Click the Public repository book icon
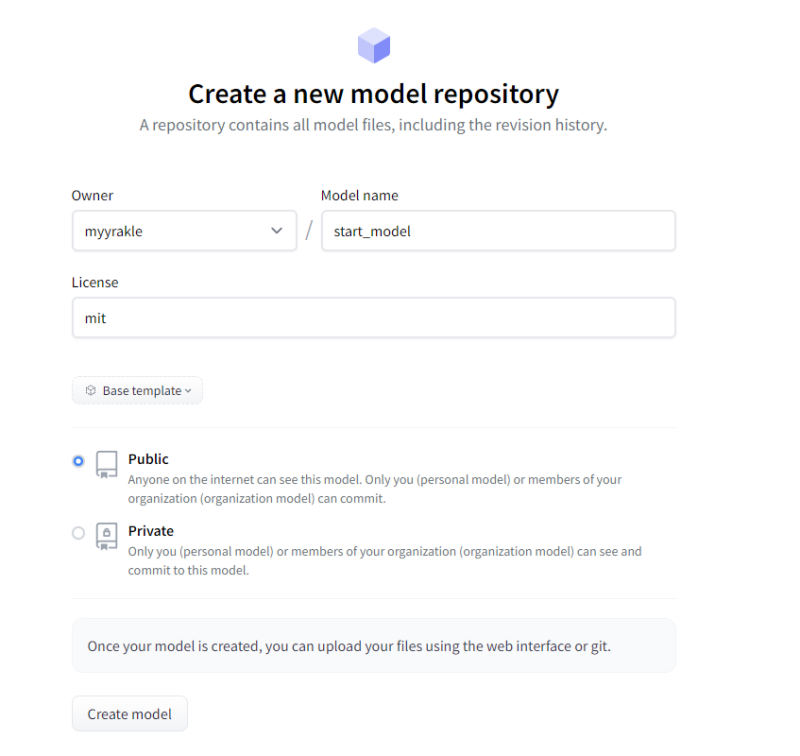 coord(106,463)
